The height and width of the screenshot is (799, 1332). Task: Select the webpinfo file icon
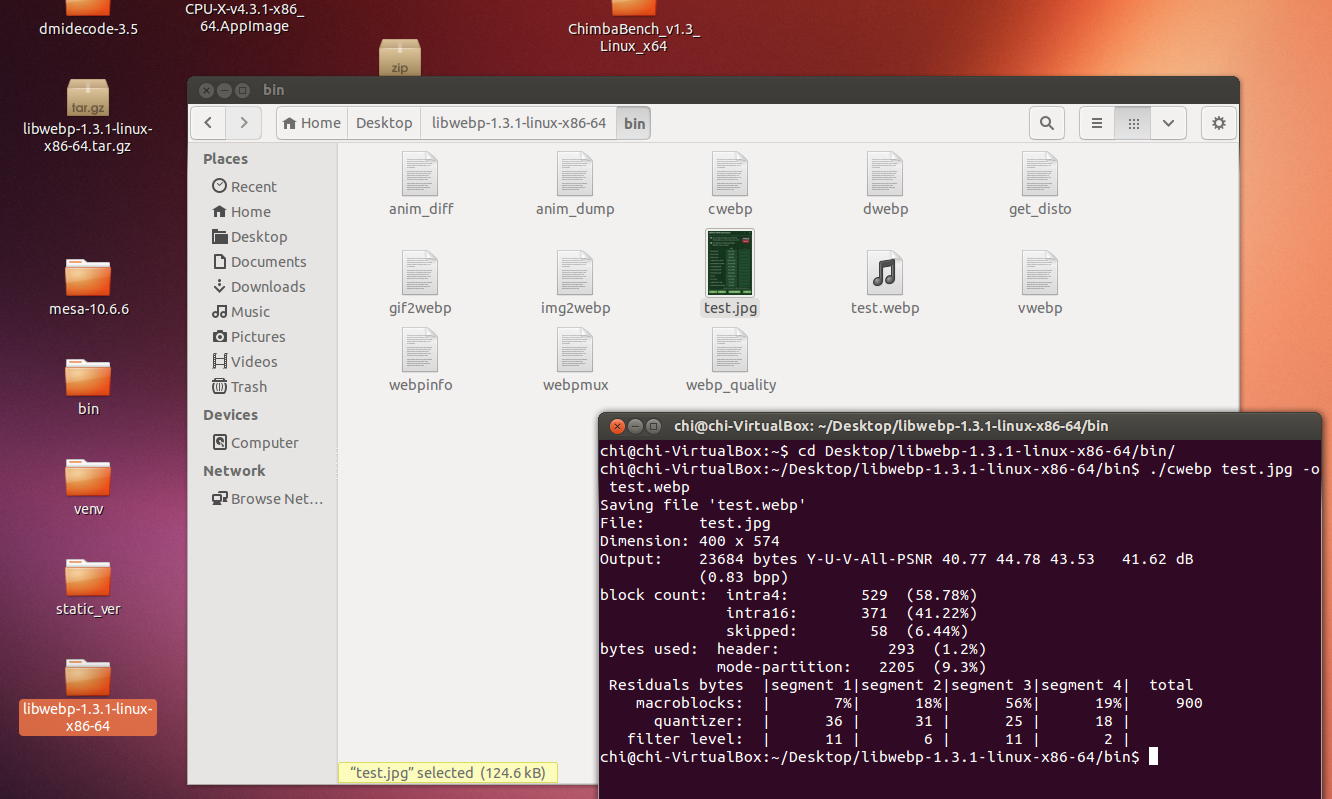(420, 350)
